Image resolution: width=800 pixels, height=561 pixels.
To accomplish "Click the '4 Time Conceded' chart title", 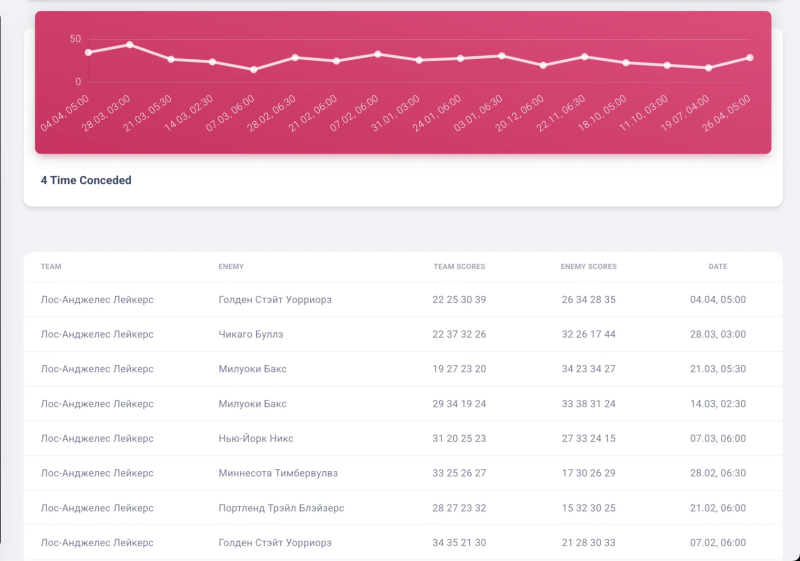I will 86,181.
